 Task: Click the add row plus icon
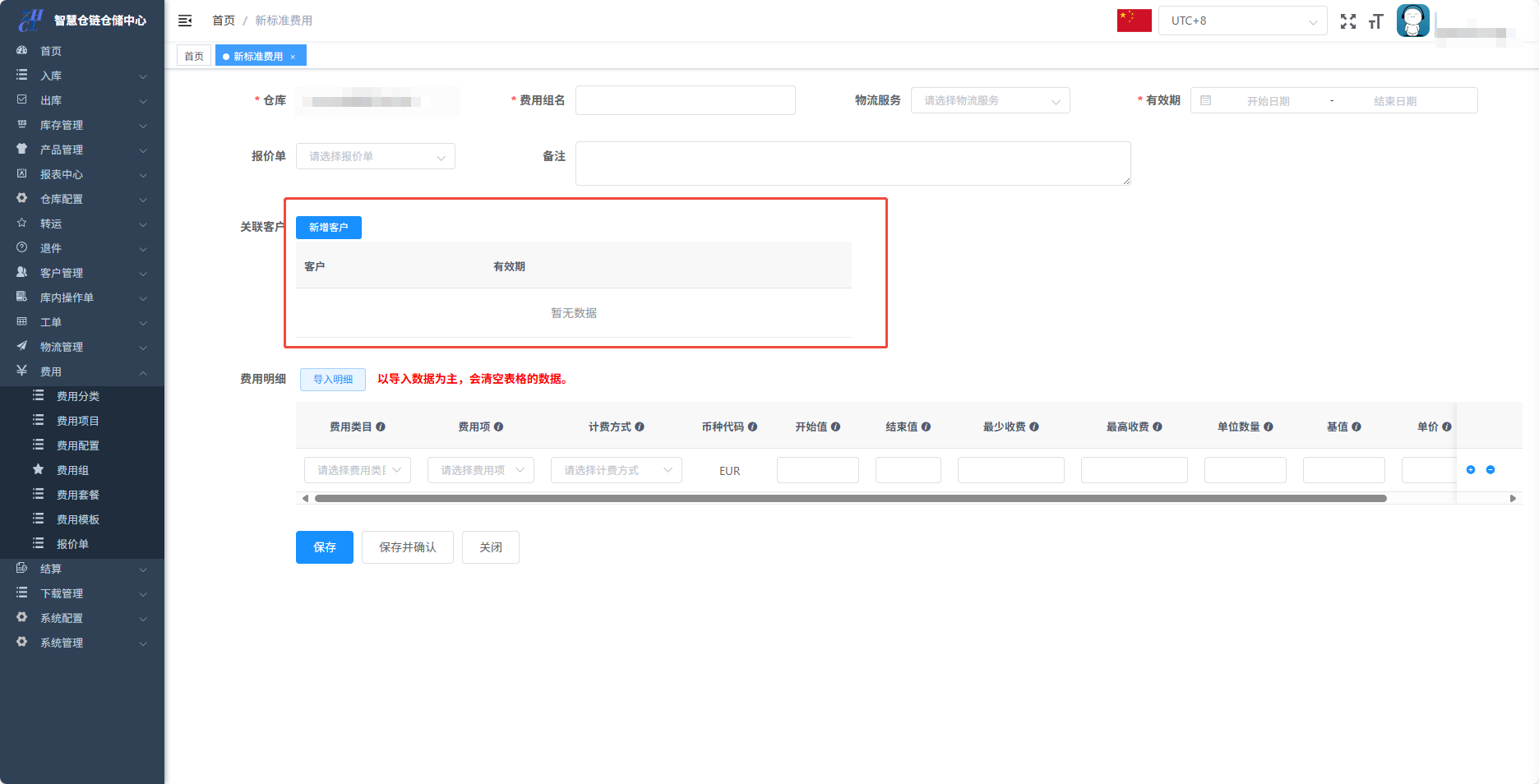click(1471, 470)
